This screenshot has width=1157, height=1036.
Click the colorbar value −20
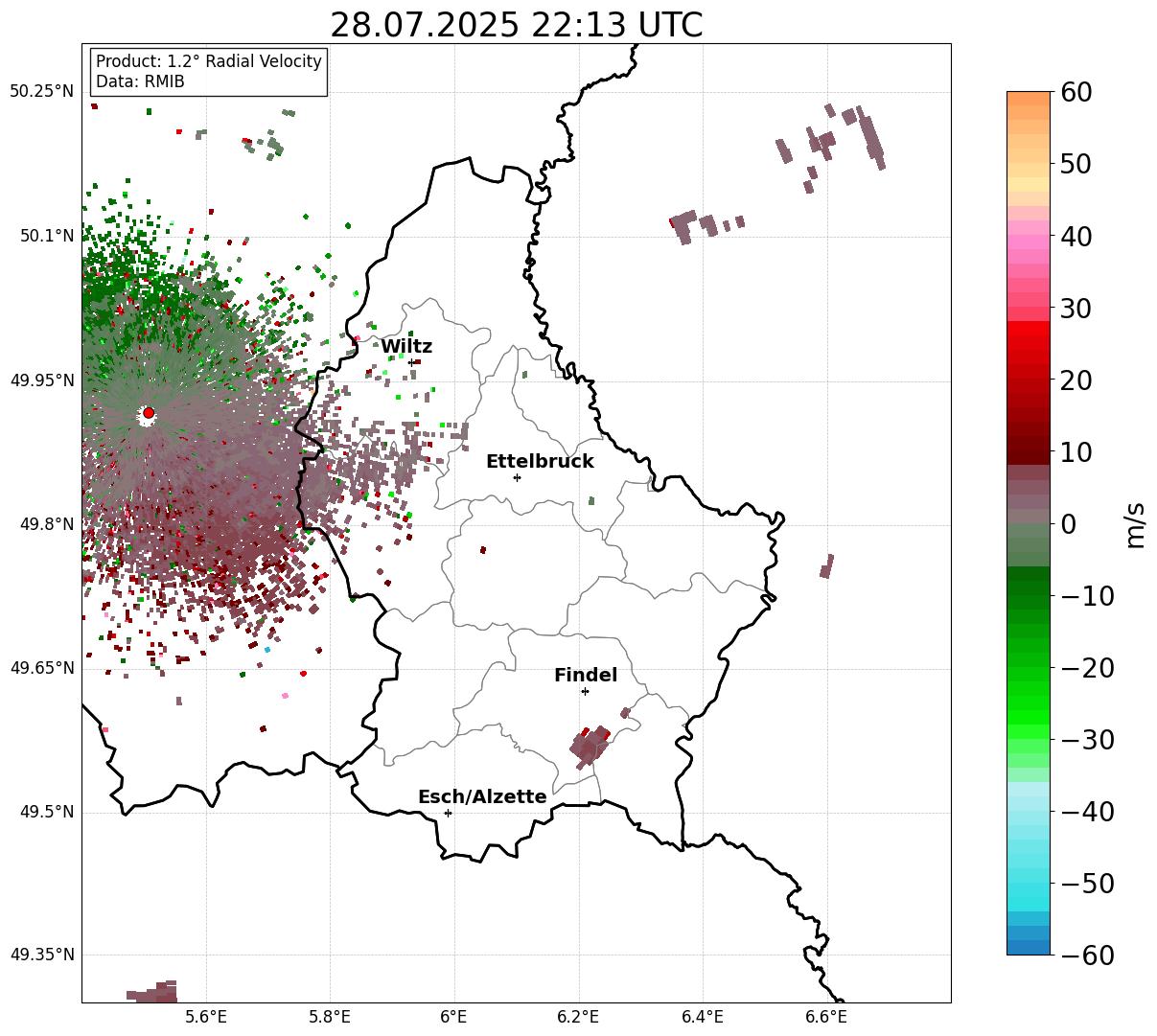[x=1087, y=668]
